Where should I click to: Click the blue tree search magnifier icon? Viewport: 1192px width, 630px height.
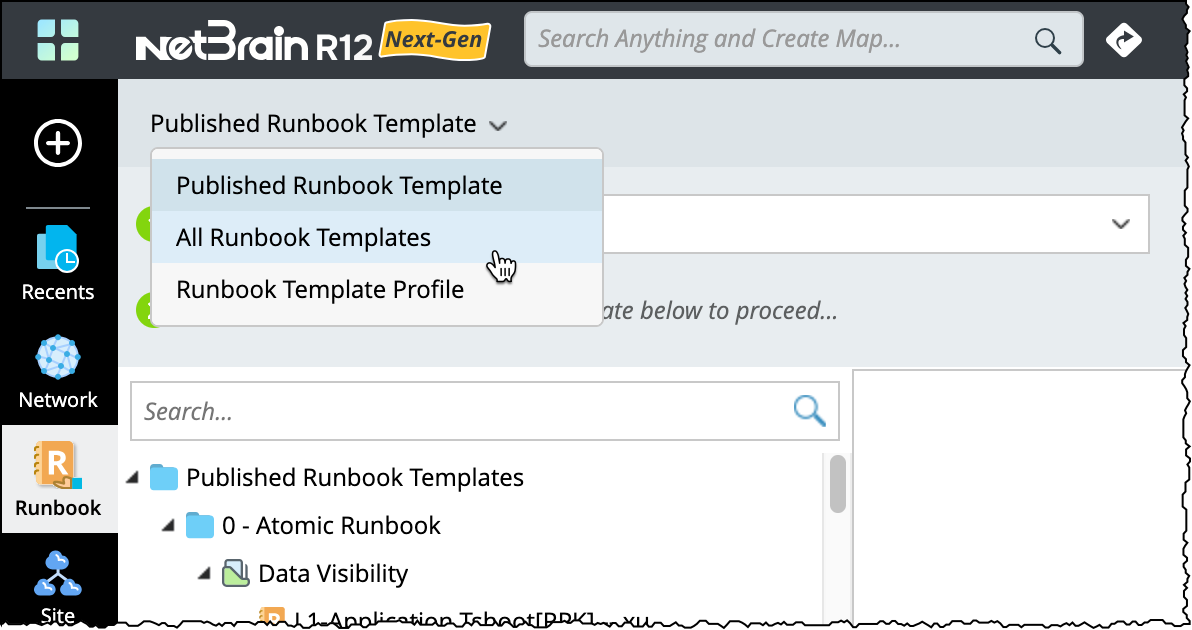[x=809, y=410]
